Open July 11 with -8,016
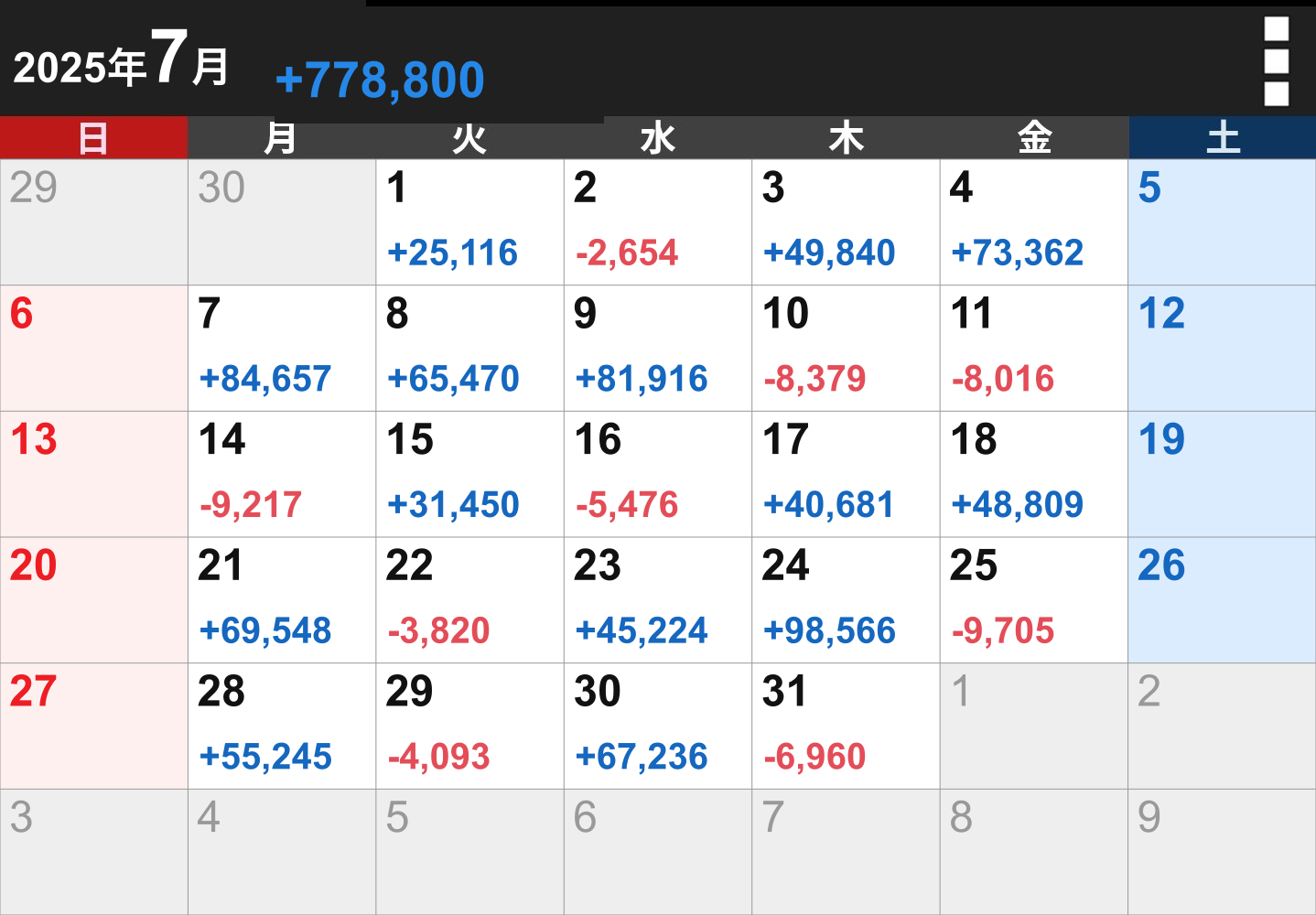Image resolution: width=1316 pixels, height=915 pixels. tap(1034, 349)
